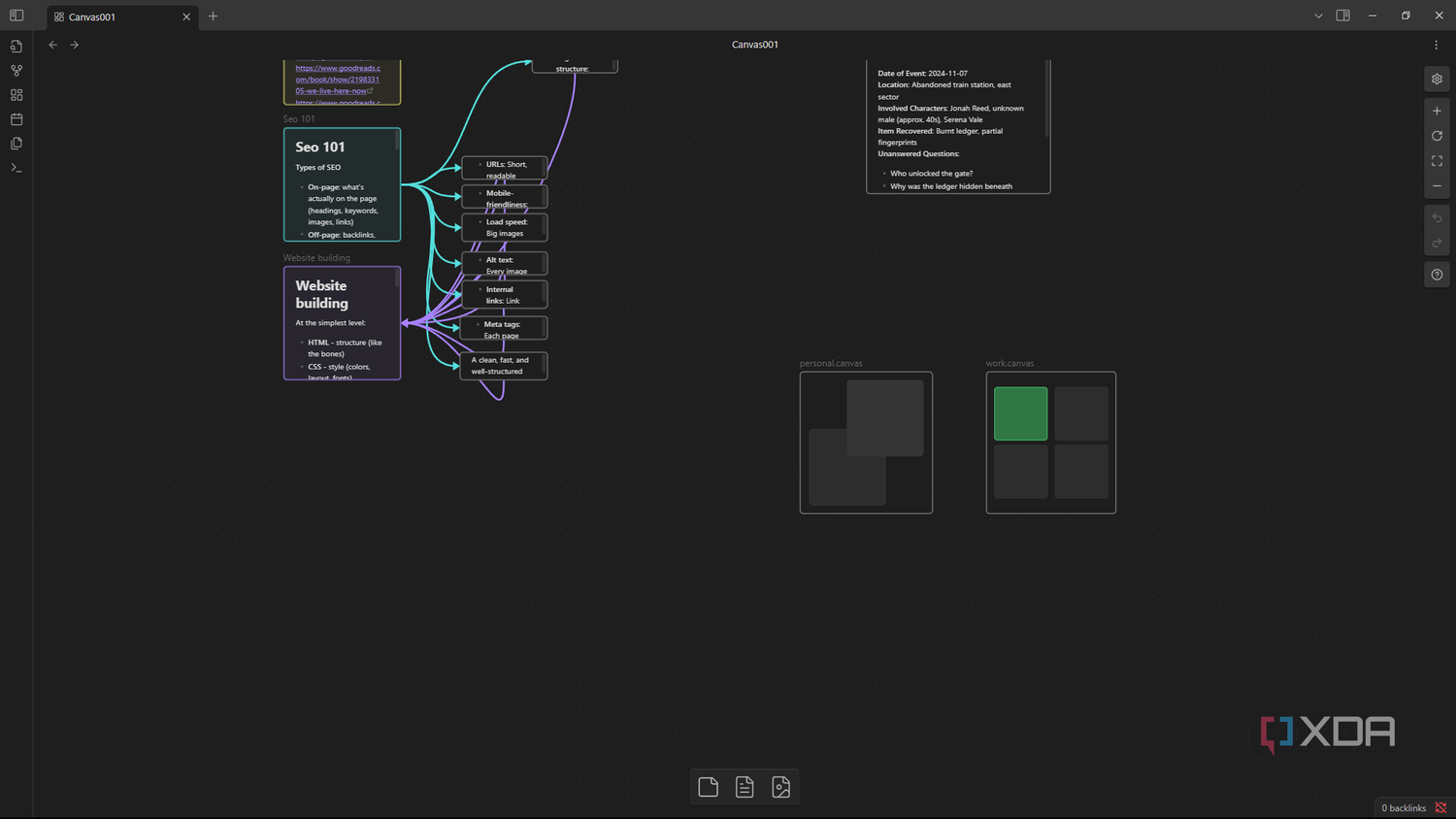Select the personal.canvas embedded thumbnail
Viewport: 1456px width, 819px height.
coord(866,442)
